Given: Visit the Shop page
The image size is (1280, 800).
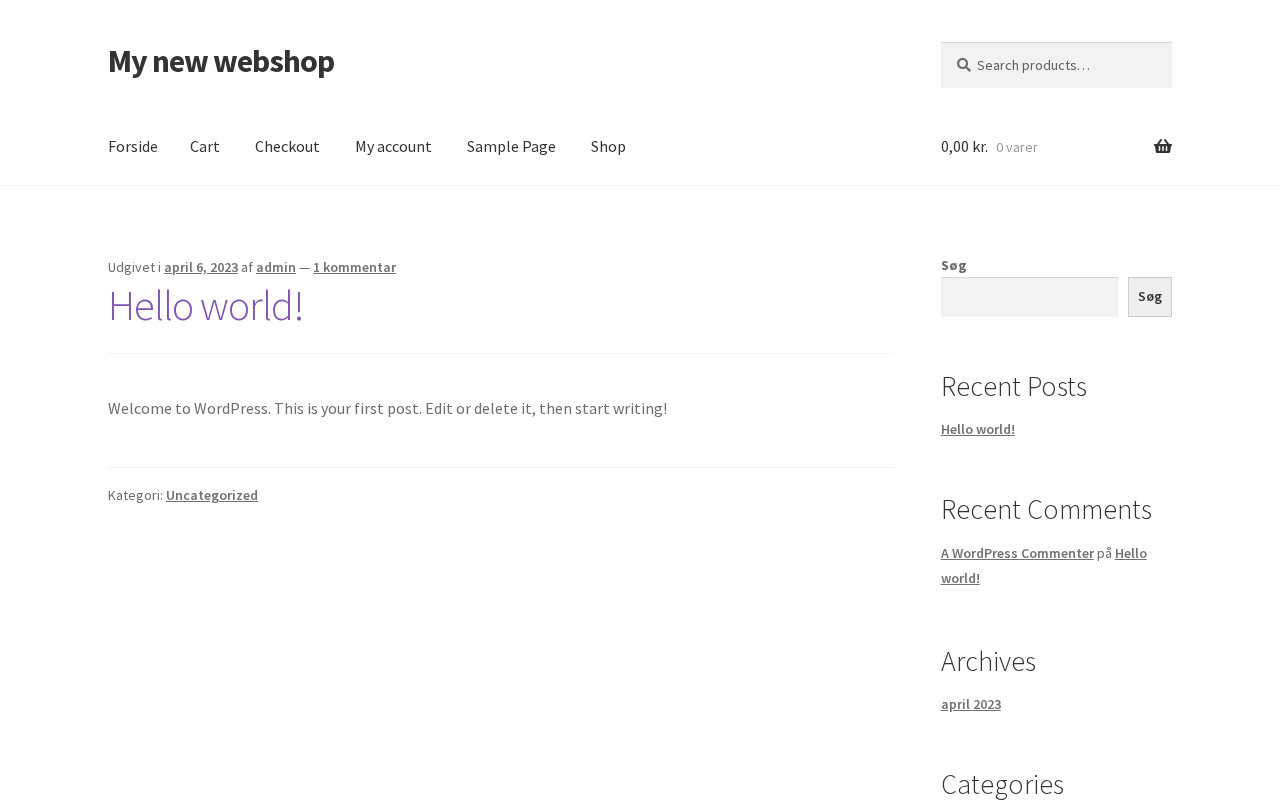Looking at the screenshot, I should click(608, 147).
